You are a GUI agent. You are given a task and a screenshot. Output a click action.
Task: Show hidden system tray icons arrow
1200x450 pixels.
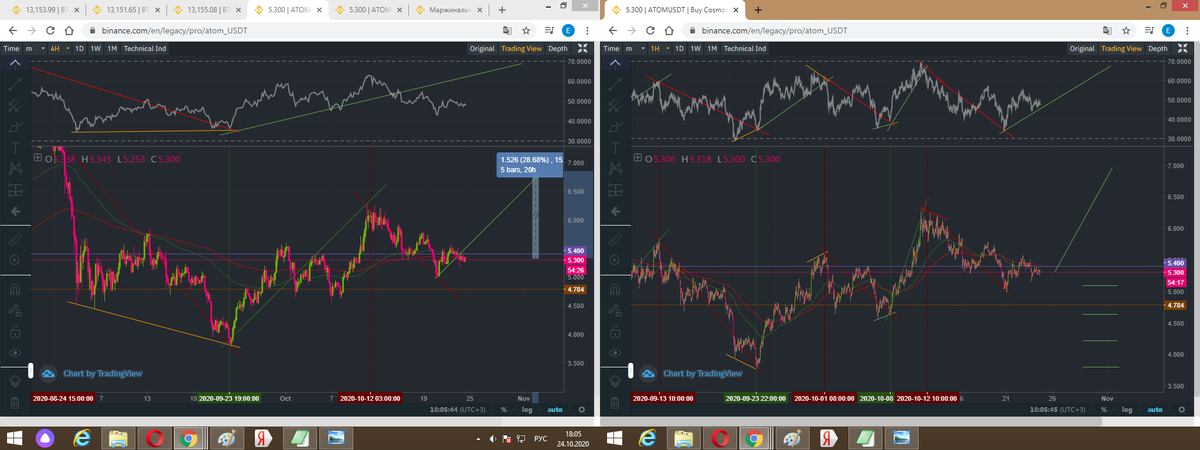click(x=479, y=439)
